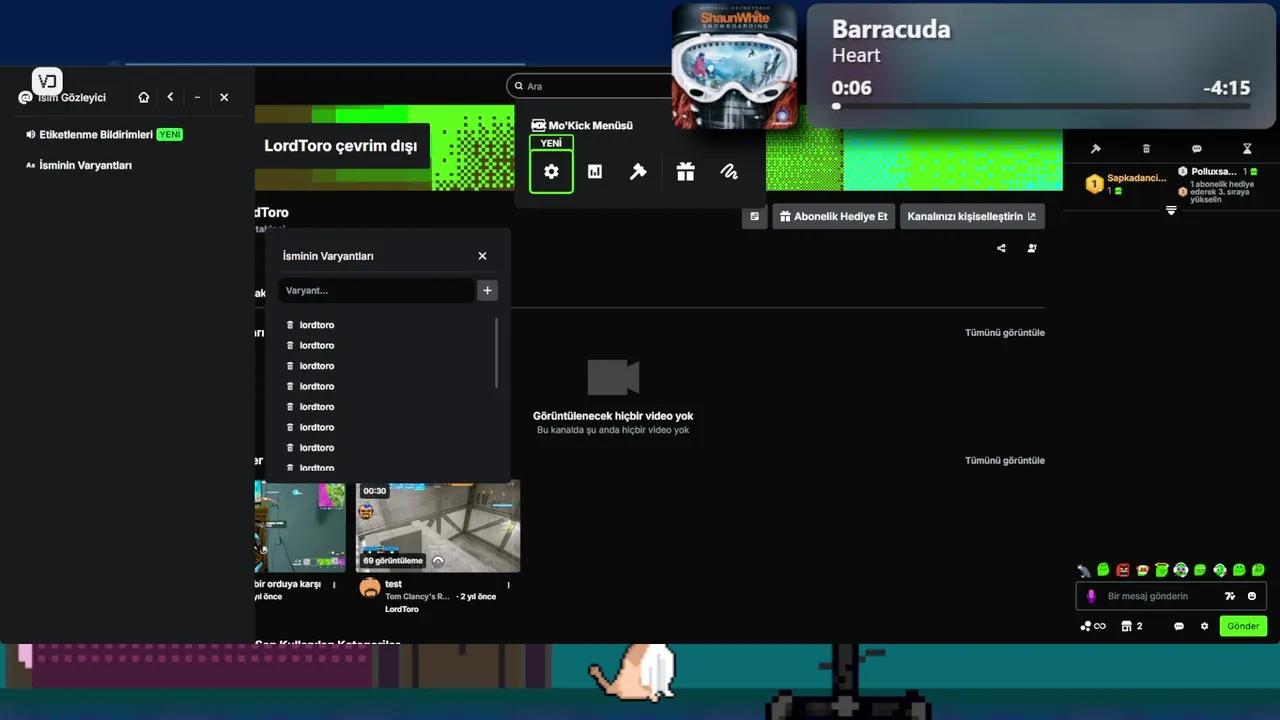Click the purple microphone icon in chat input
The width and height of the screenshot is (1280, 720).
pos(1091,596)
